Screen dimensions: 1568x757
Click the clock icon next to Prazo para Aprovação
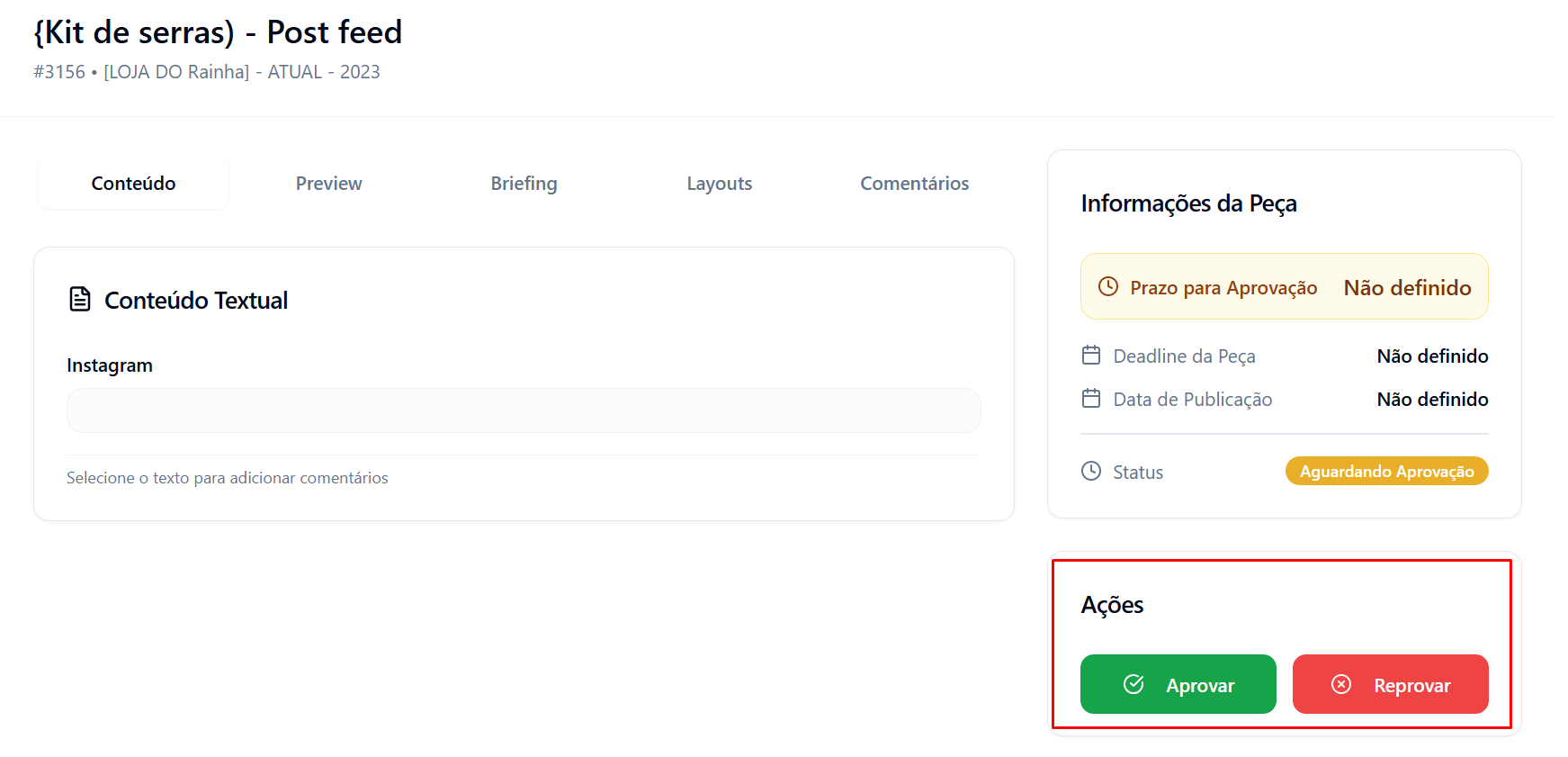[1108, 286]
